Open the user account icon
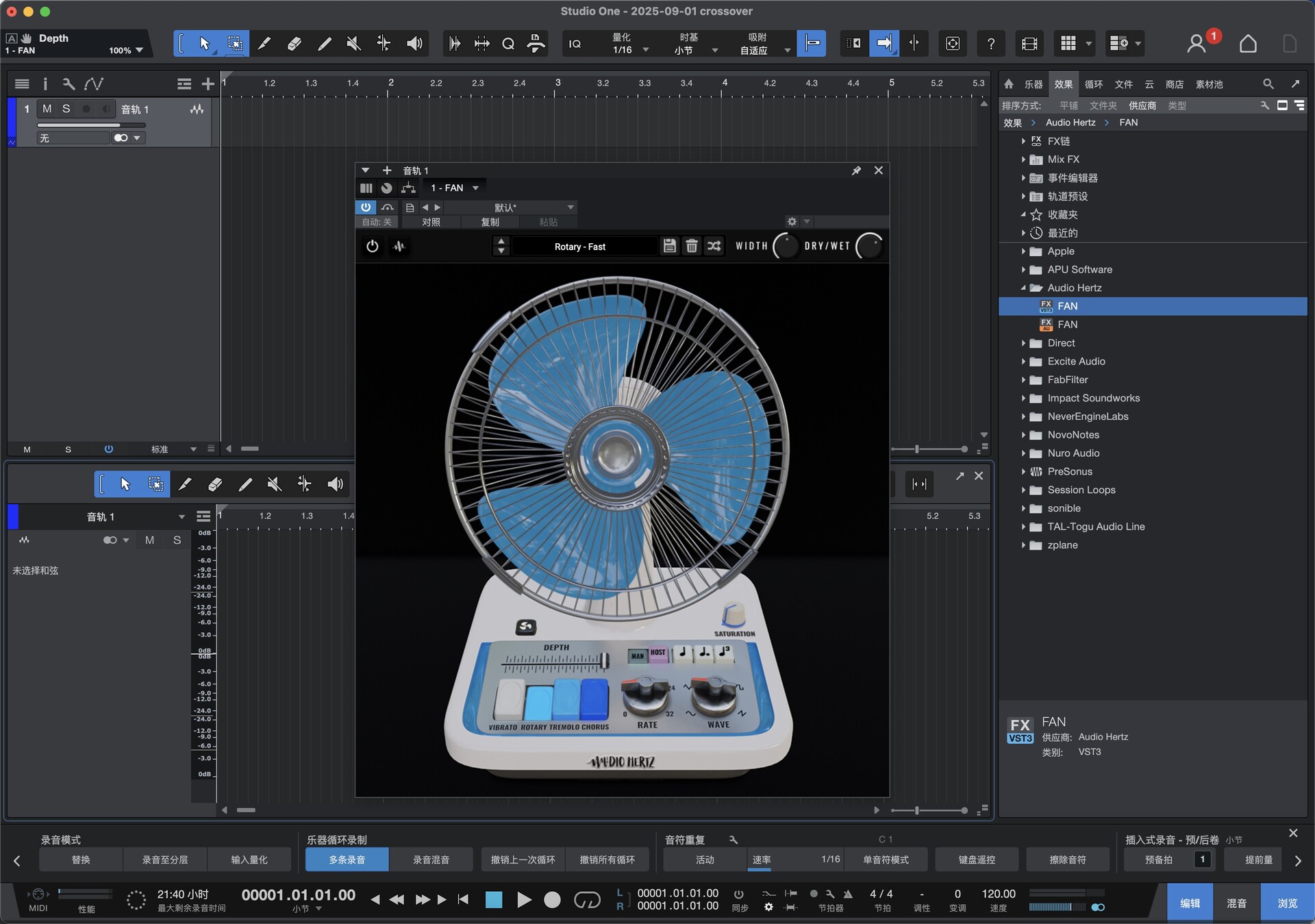This screenshot has width=1315, height=924. pyautogui.click(x=1196, y=44)
